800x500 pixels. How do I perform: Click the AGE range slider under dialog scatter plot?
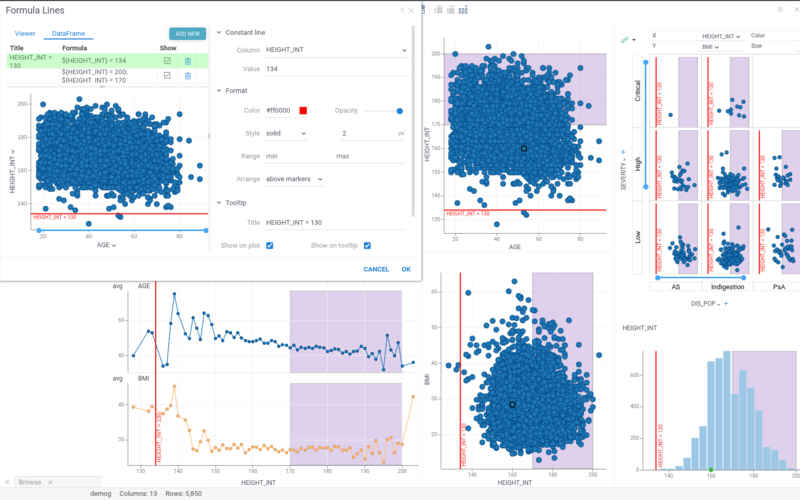[122, 231]
